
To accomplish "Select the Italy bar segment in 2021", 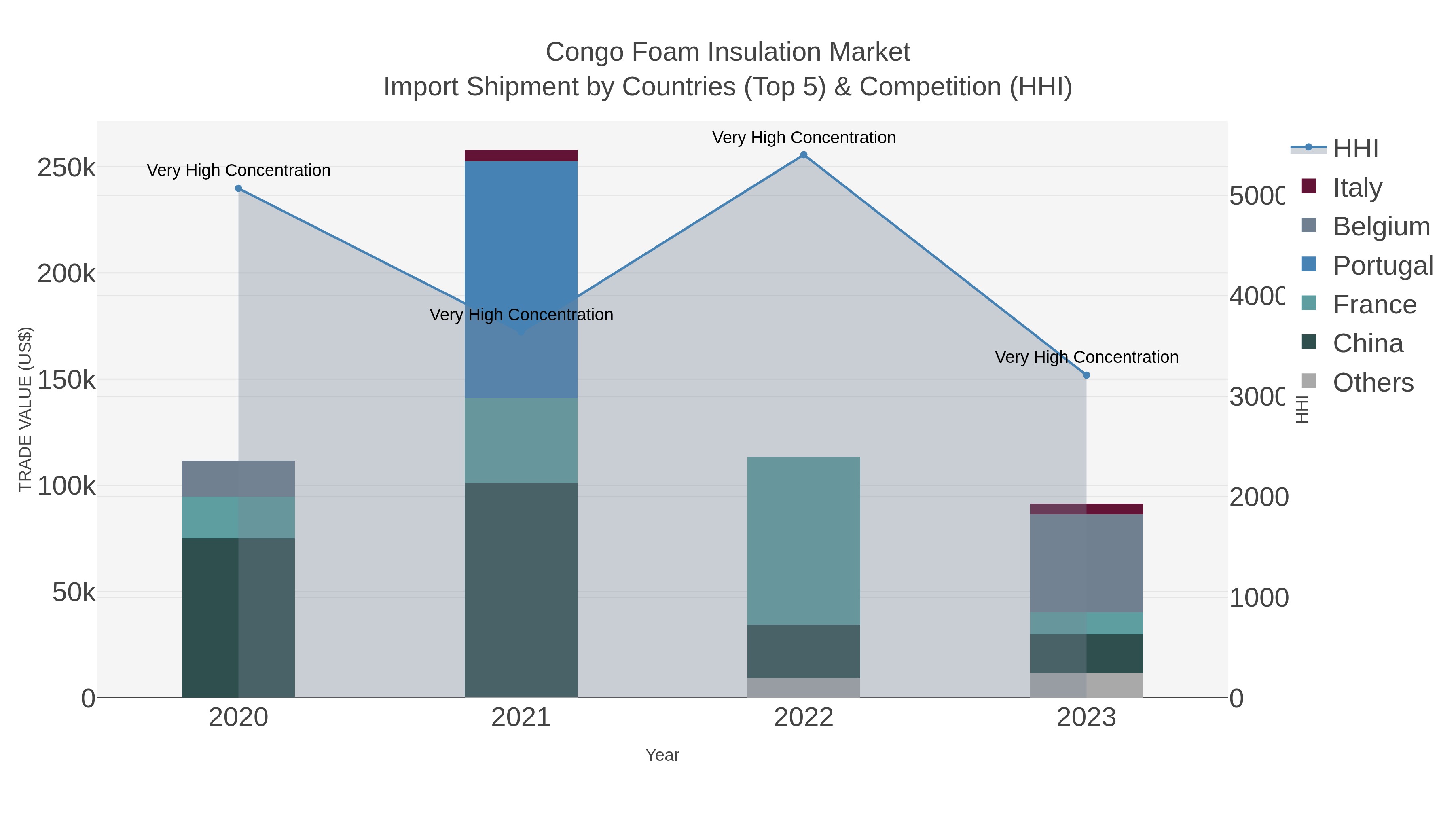I will pos(521,155).
